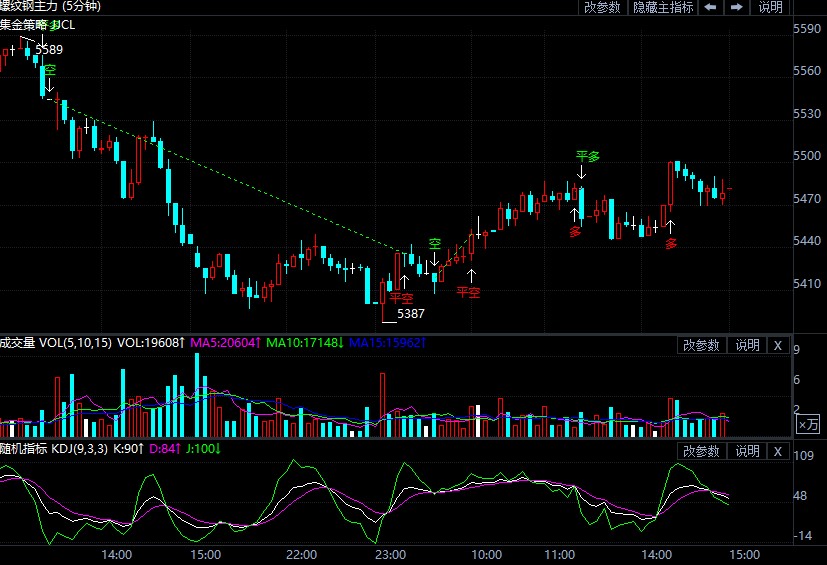The height and width of the screenshot is (565, 827).
Task: Click the green 平多 signal marker
Action: [587, 156]
